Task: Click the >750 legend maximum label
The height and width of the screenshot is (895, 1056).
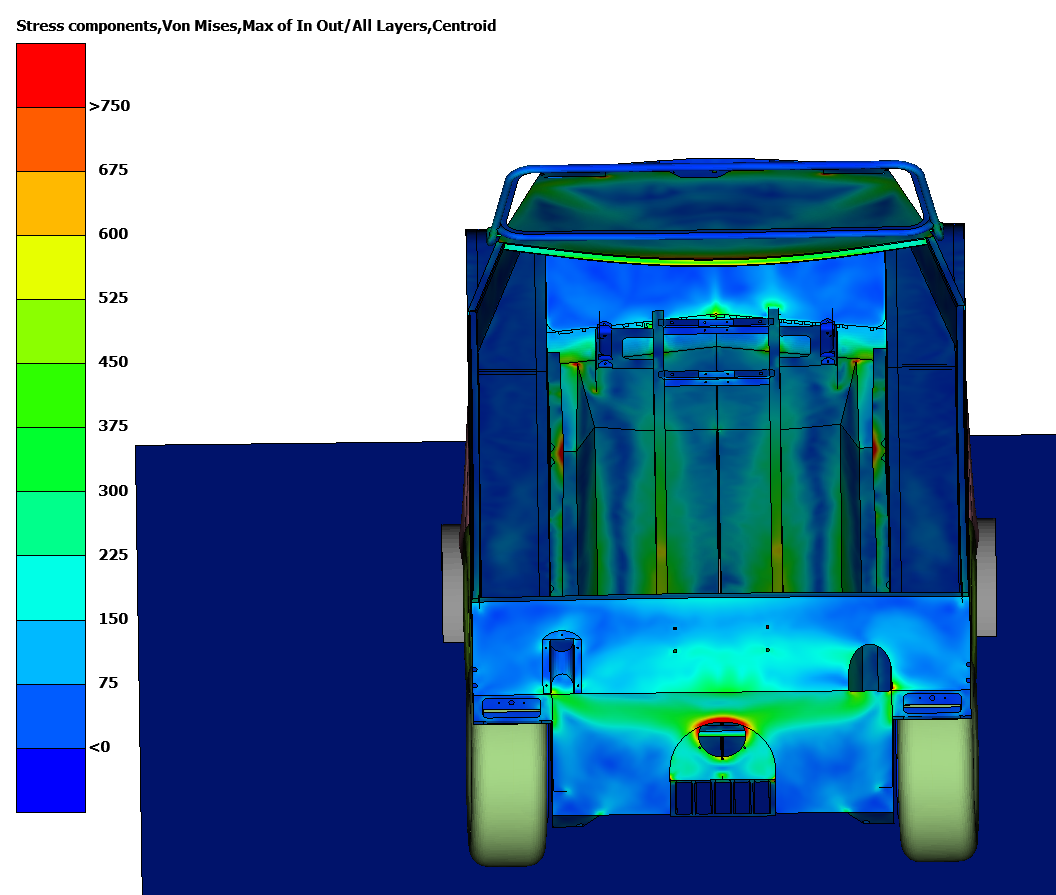Action: point(110,106)
